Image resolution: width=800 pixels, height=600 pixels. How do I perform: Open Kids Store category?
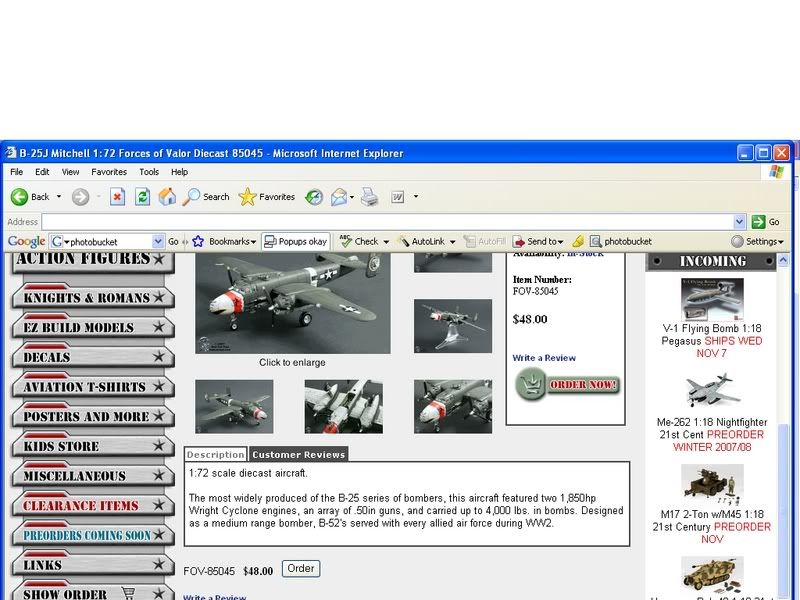click(93, 445)
